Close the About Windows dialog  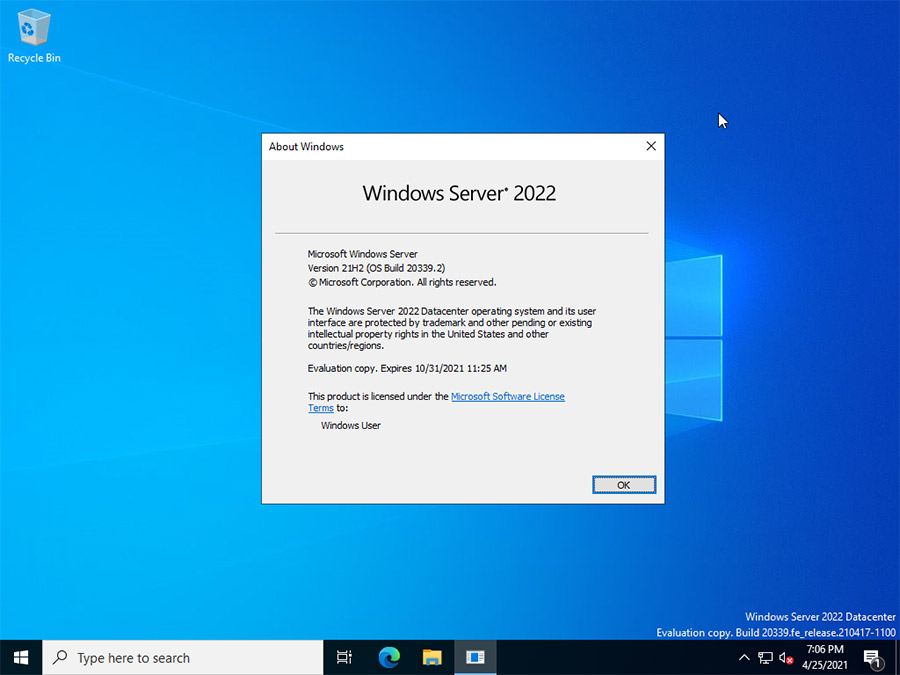click(x=651, y=146)
